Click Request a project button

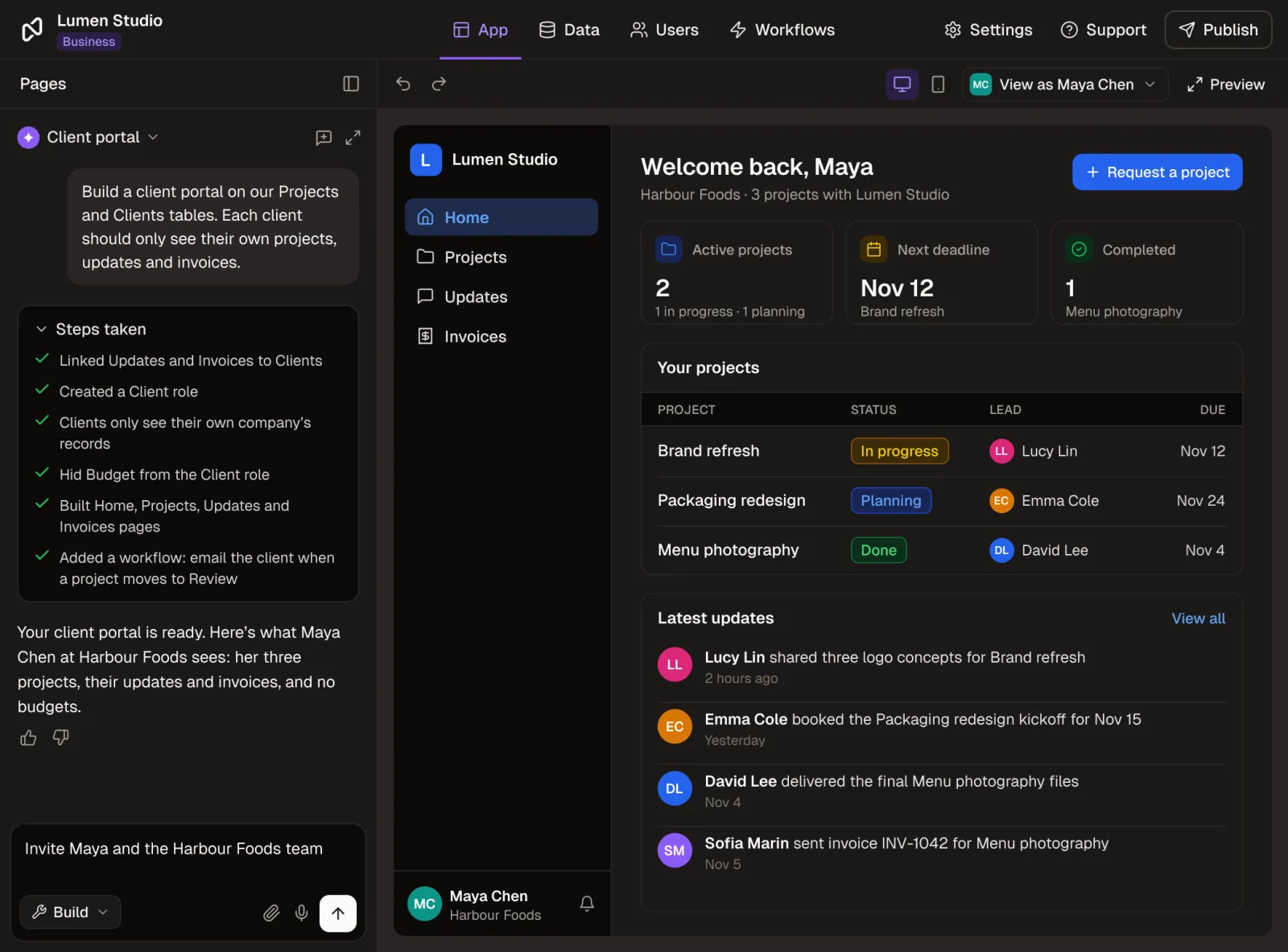pyautogui.click(x=1158, y=172)
